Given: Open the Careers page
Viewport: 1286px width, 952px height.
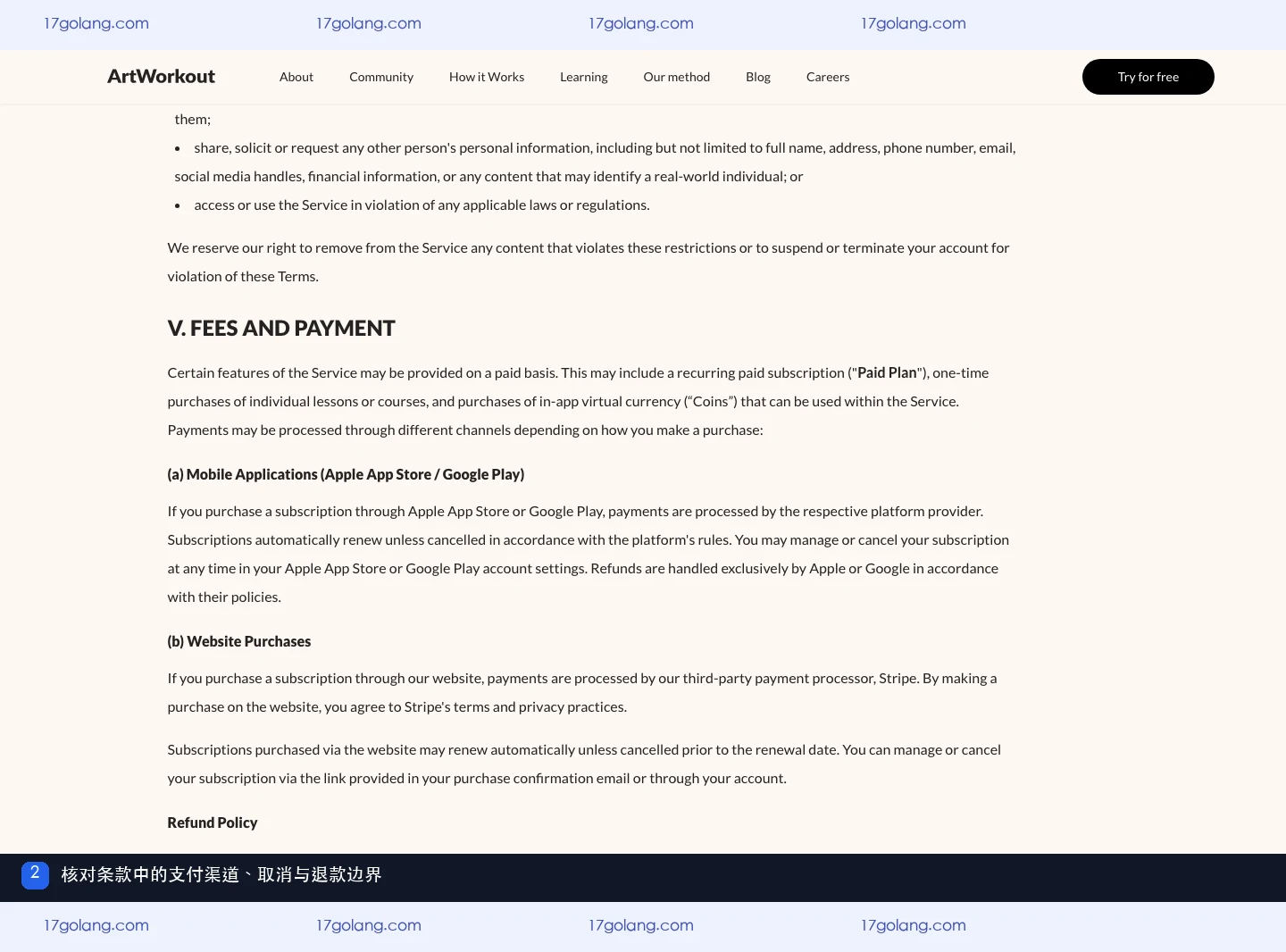Looking at the screenshot, I should point(828,77).
